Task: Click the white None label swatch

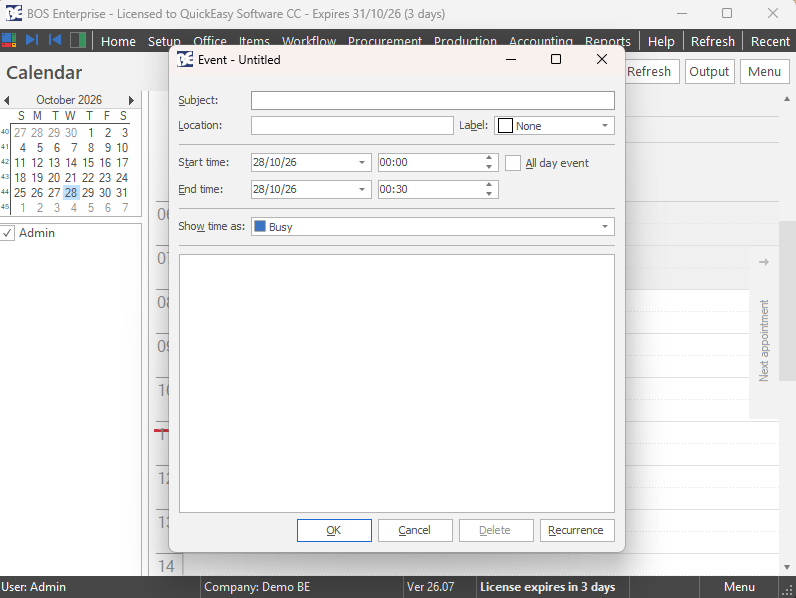Action: pos(505,125)
